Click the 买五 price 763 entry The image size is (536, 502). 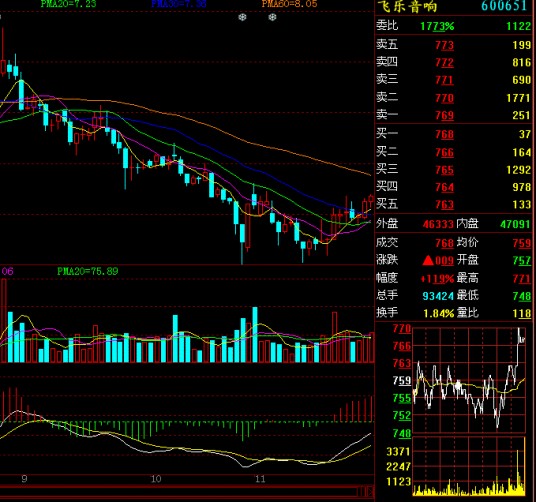(444, 204)
